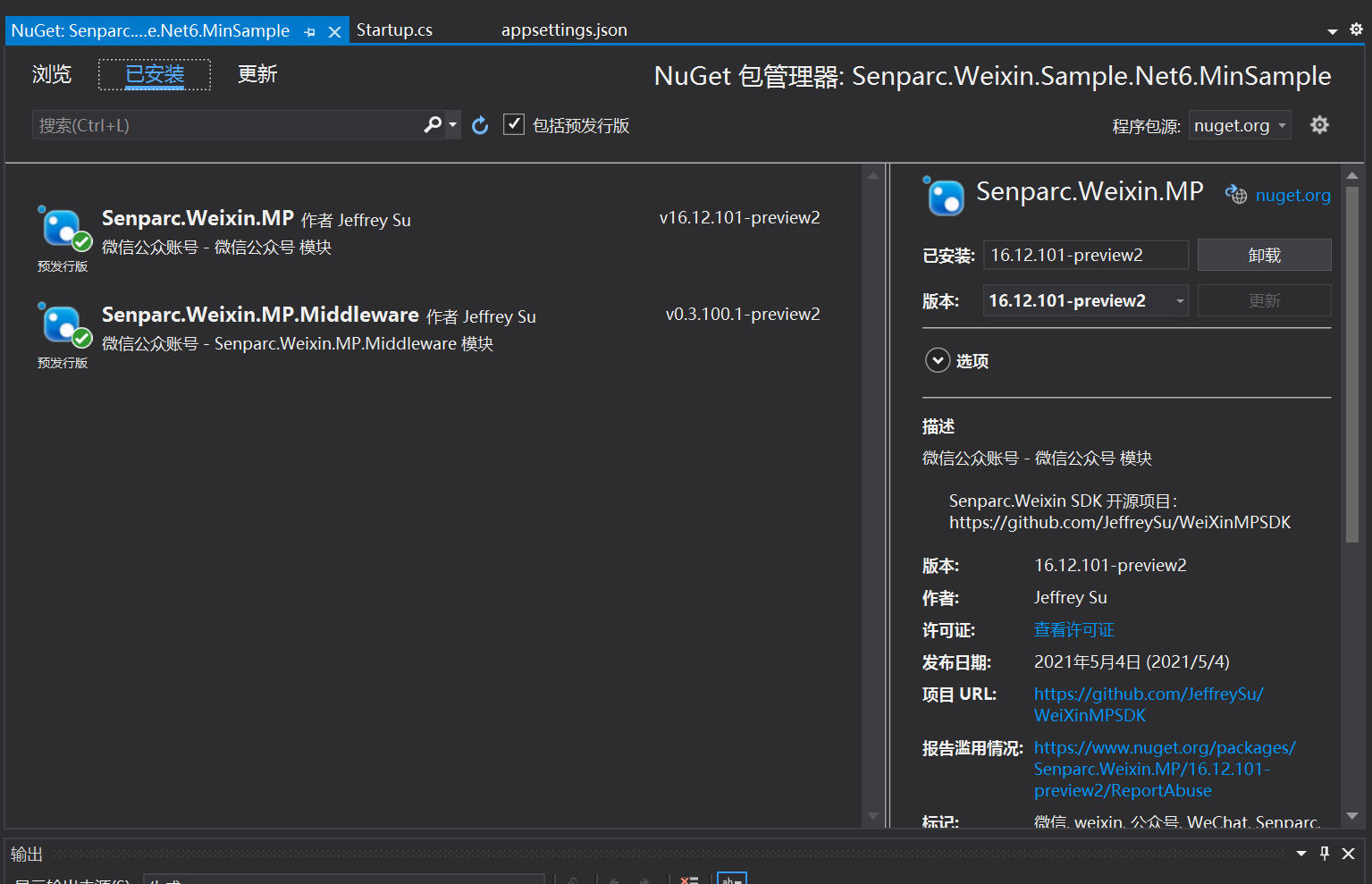Click details pane scroll up arrow
Screen dimensions: 1372x884
[x=1352, y=175]
